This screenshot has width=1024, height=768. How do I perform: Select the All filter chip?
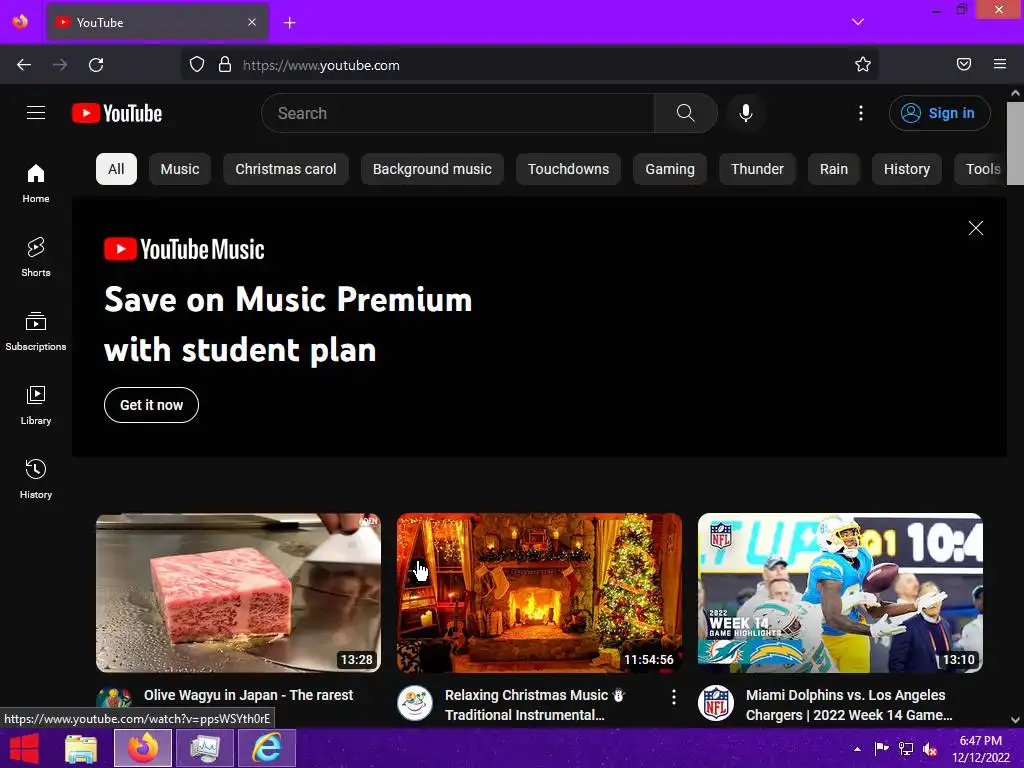(116, 169)
